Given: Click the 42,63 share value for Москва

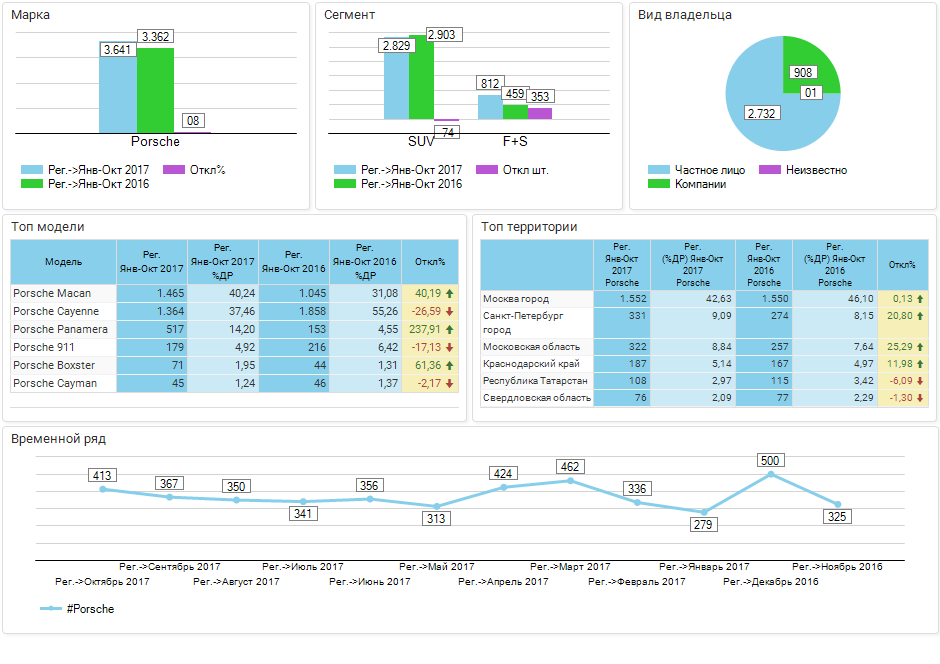Looking at the screenshot, I should [718, 299].
